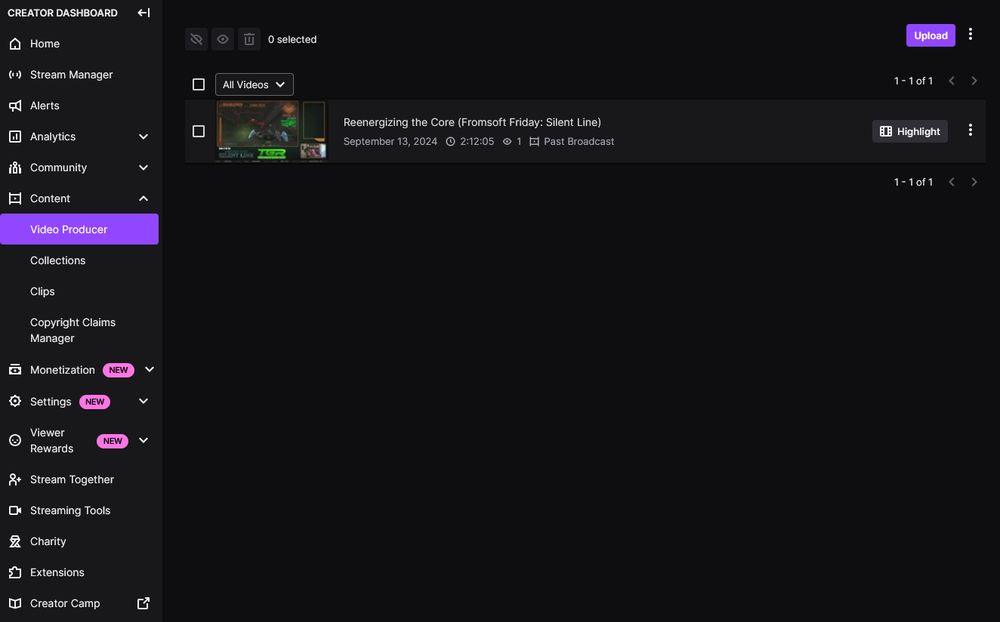Open Stream Together in the sidebar
The height and width of the screenshot is (622, 1000).
[x=70, y=479]
